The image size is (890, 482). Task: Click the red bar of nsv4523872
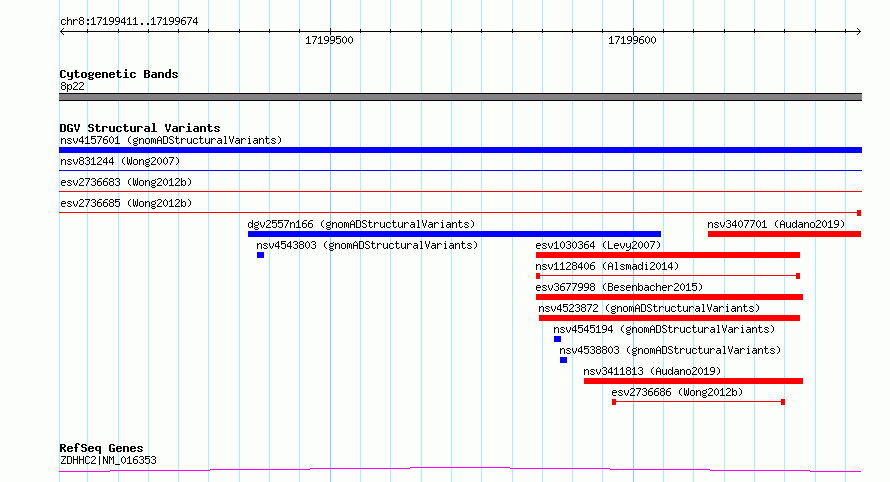point(669,318)
